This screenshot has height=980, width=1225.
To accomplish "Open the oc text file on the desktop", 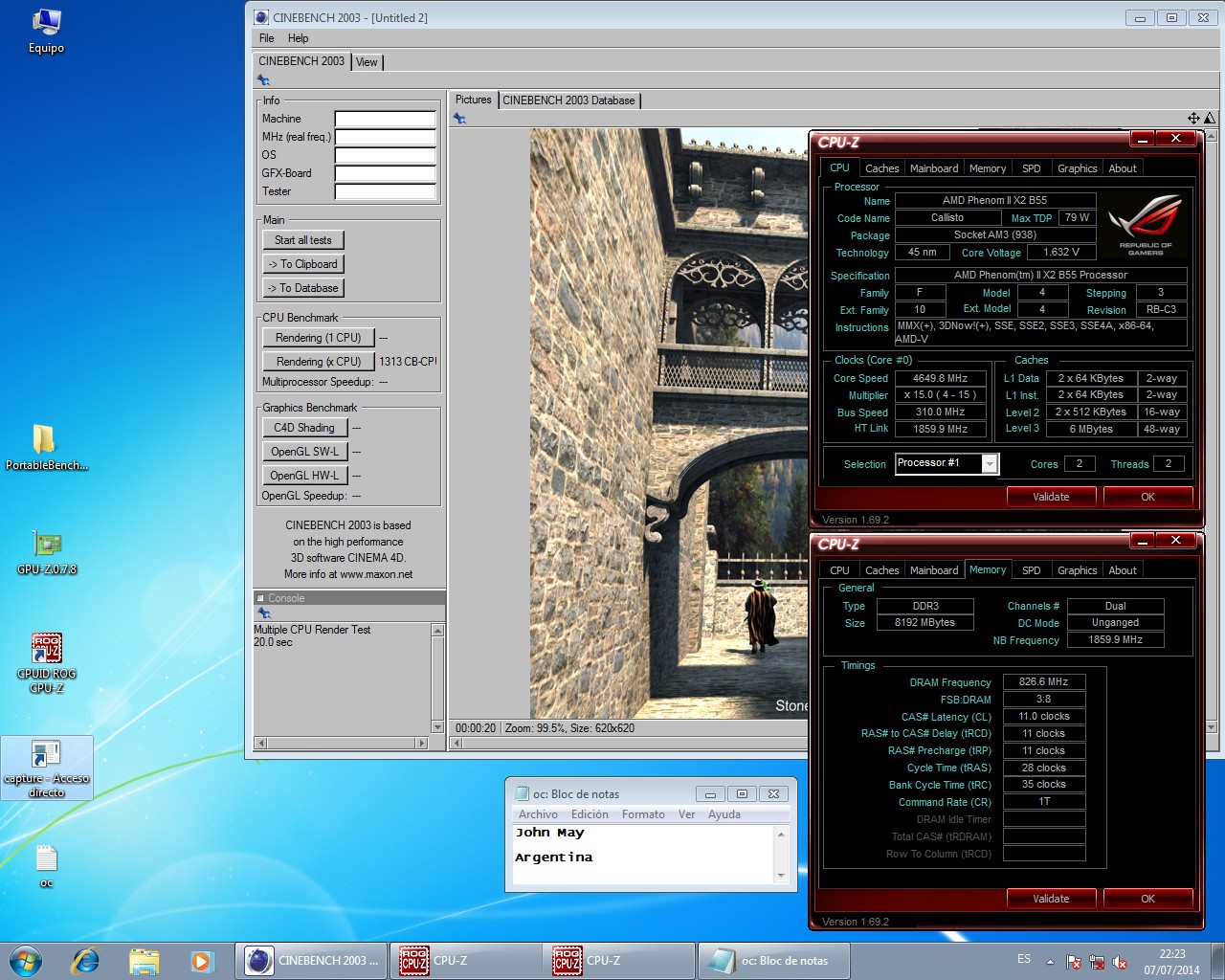I will click(46, 865).
